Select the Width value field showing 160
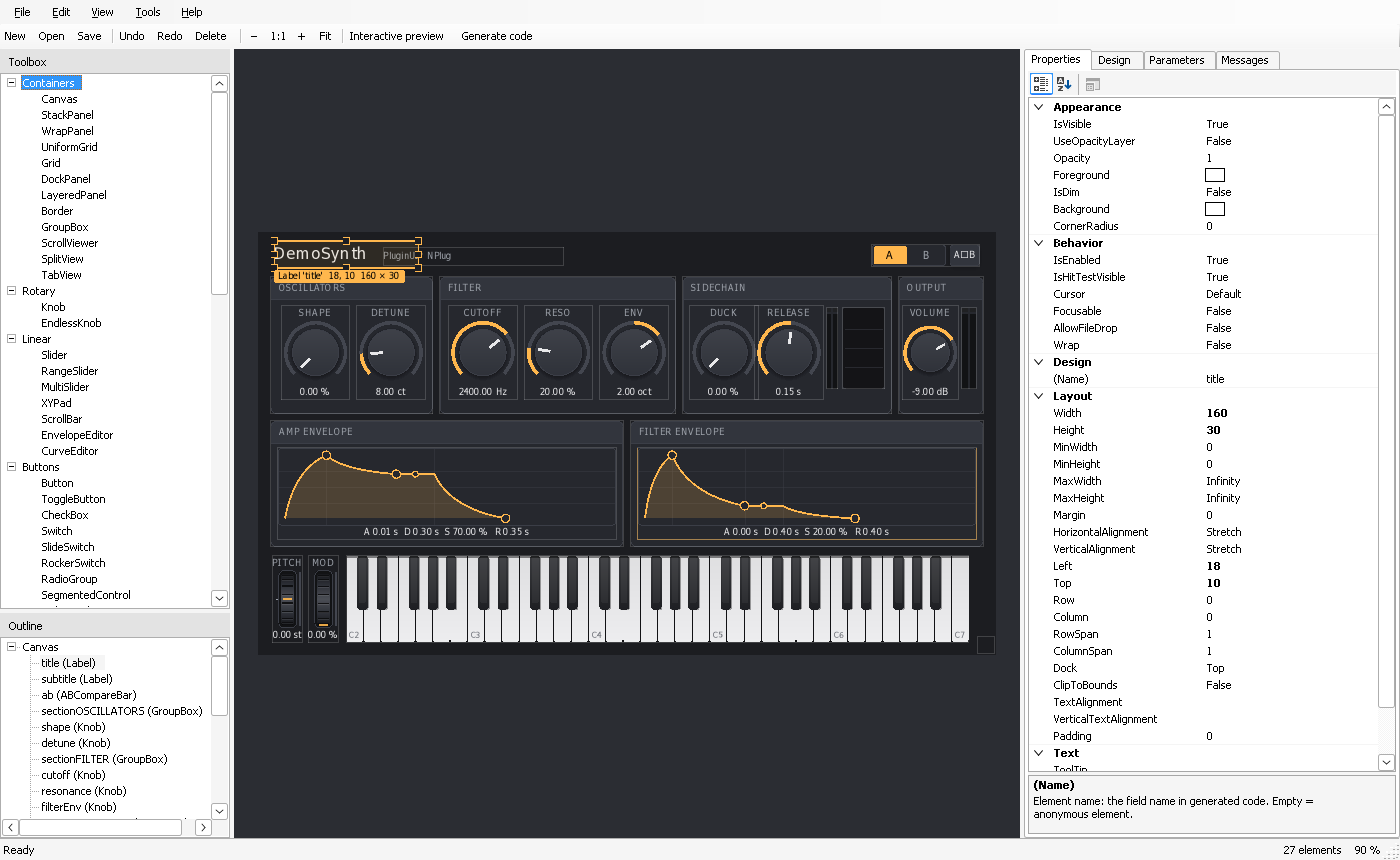Viewport: 1400px width, 860px height. click(x=1289, y=413)
